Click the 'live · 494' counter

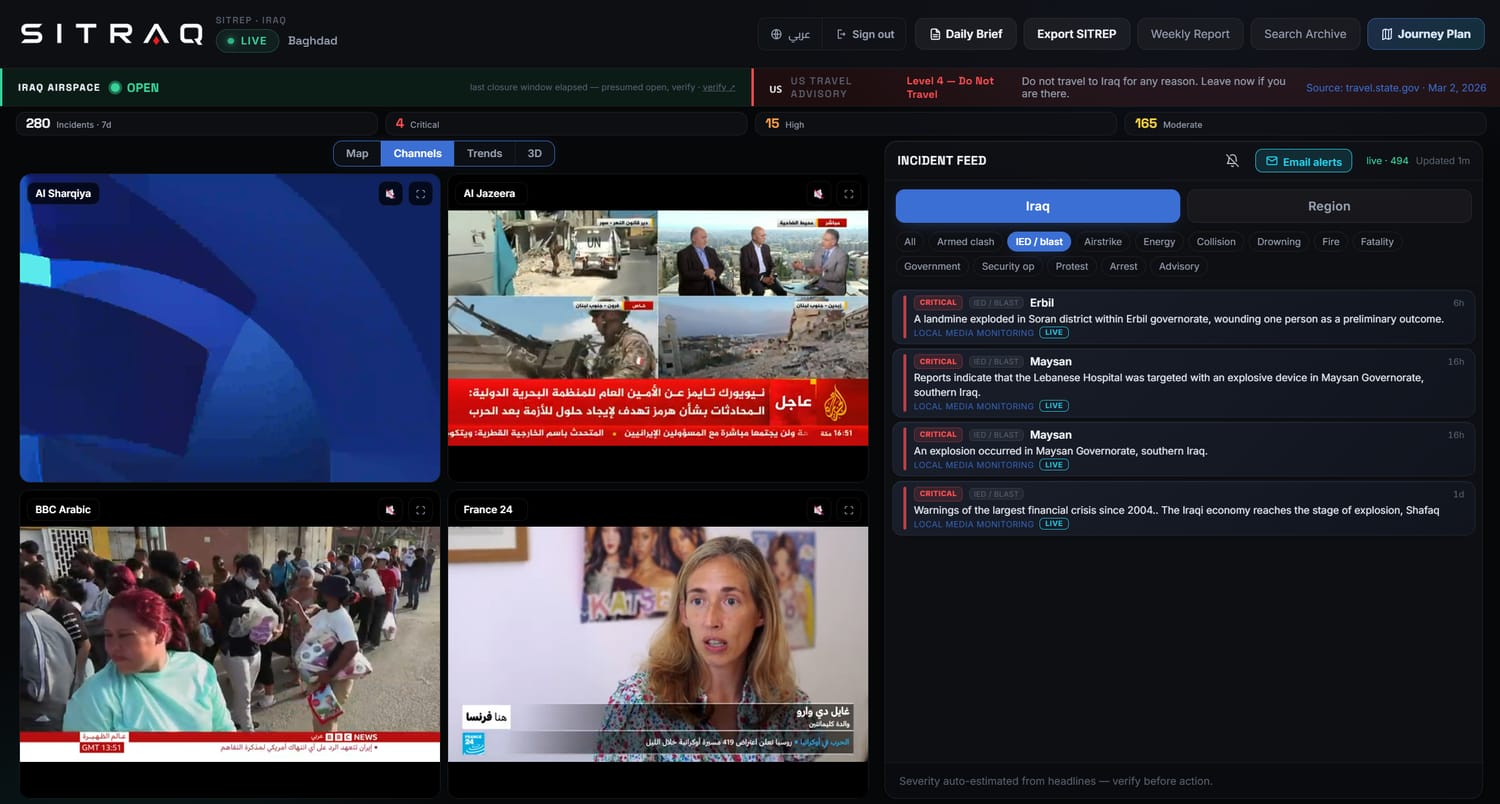tap(1387, 161)
